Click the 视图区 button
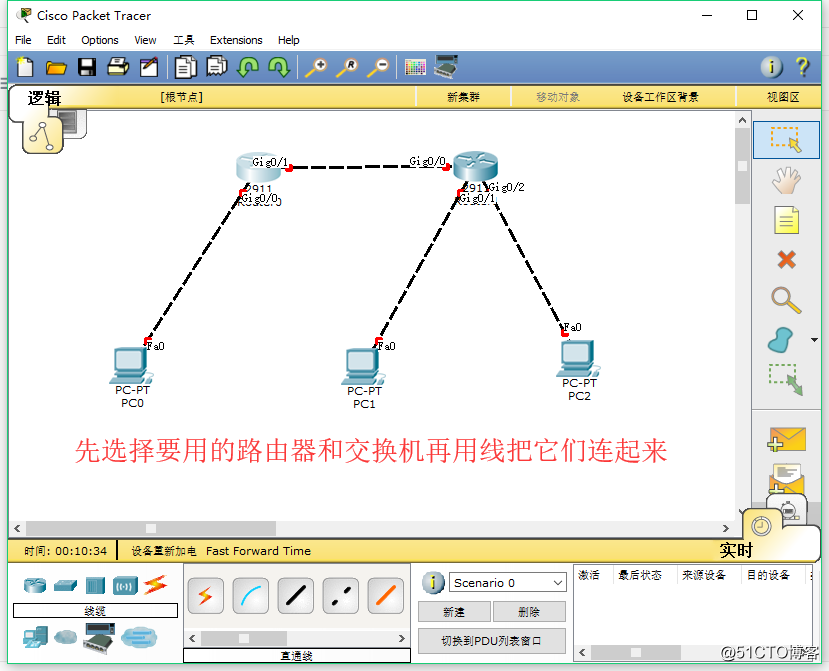The width and height of the screenshot is (829, 671). pos(784,97)
